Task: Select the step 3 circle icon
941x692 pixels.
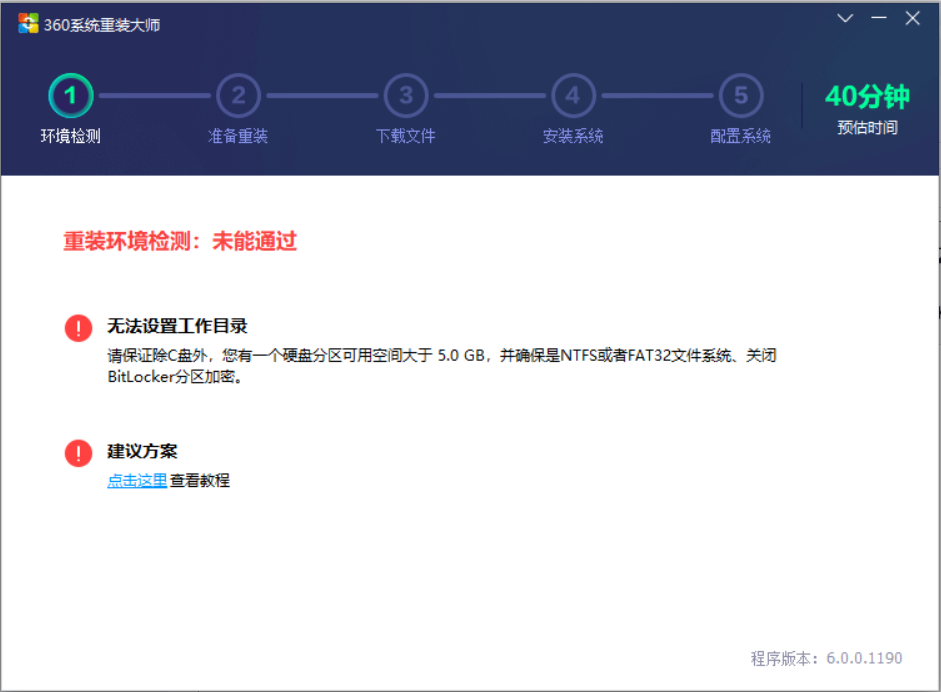Action: click(406, 96)
